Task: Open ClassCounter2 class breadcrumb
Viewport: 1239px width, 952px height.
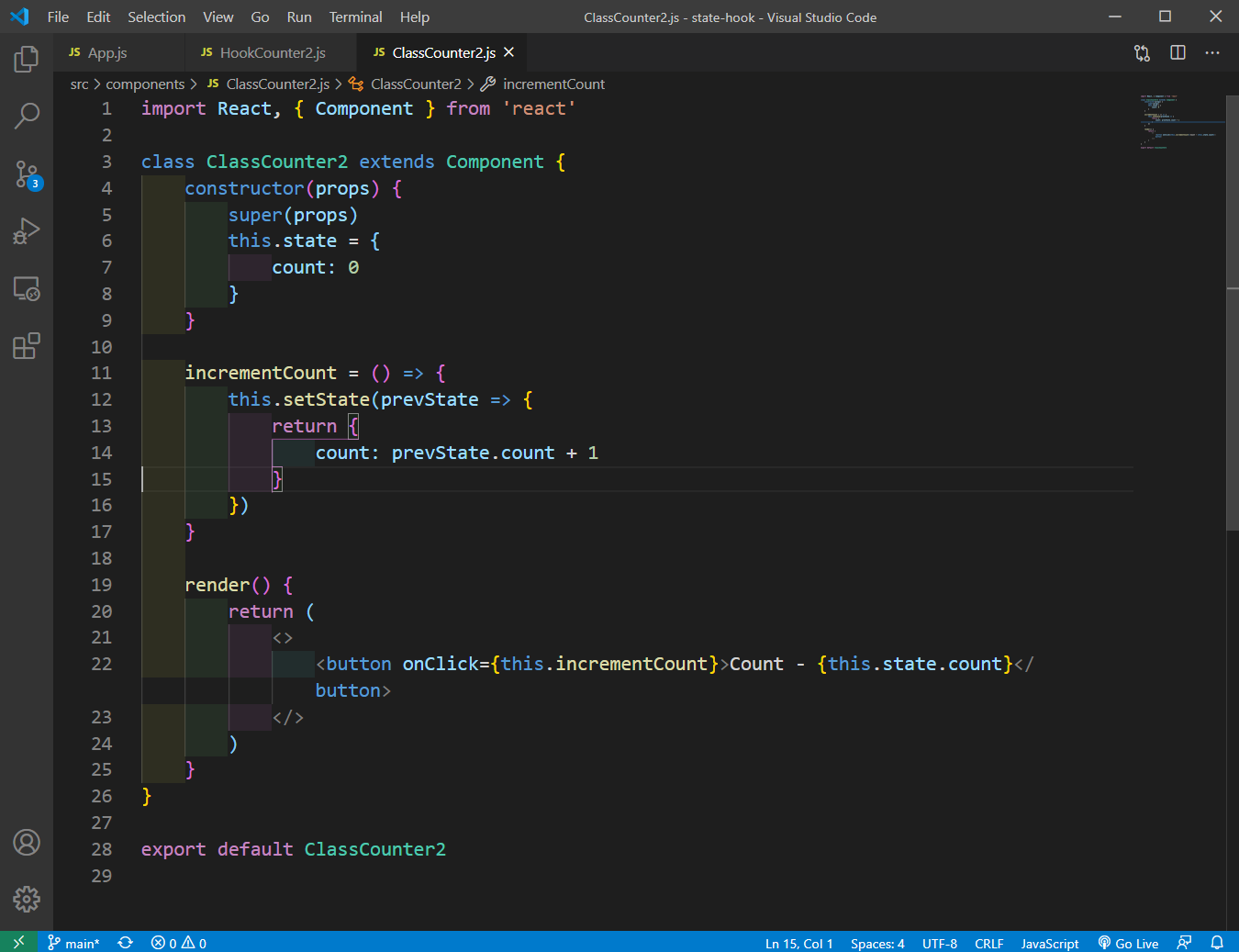Action: [x=406, y=84]
